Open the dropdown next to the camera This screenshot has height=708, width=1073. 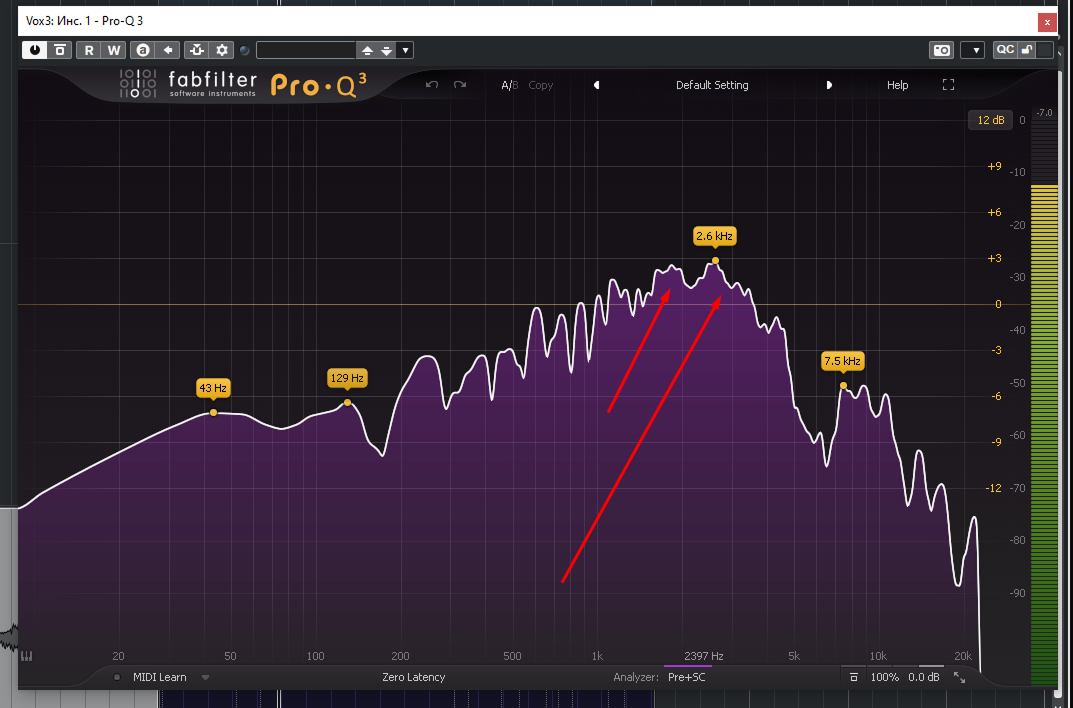point(973,50)
